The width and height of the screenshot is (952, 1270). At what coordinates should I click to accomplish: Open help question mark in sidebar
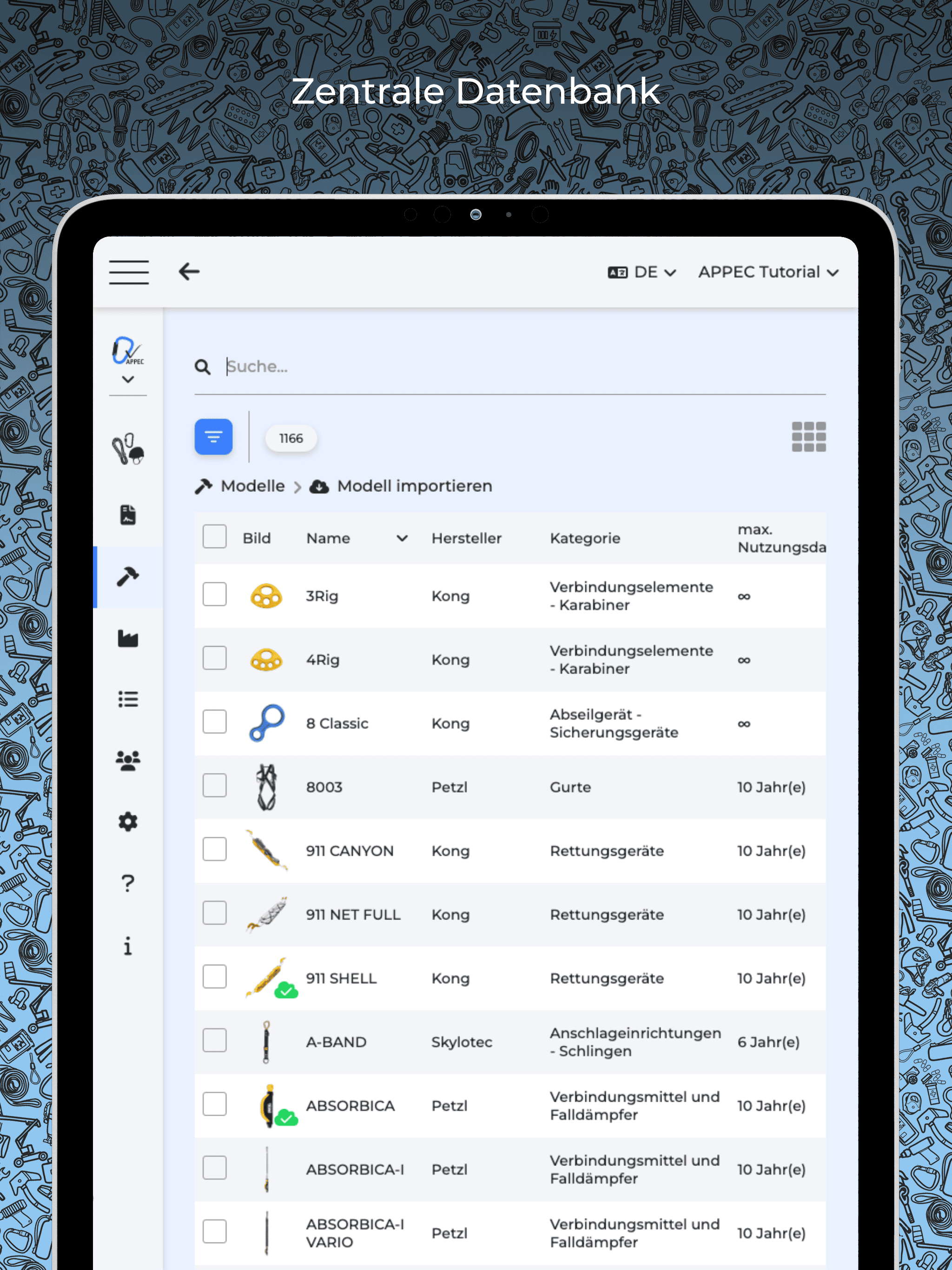(x=128, y=883)
